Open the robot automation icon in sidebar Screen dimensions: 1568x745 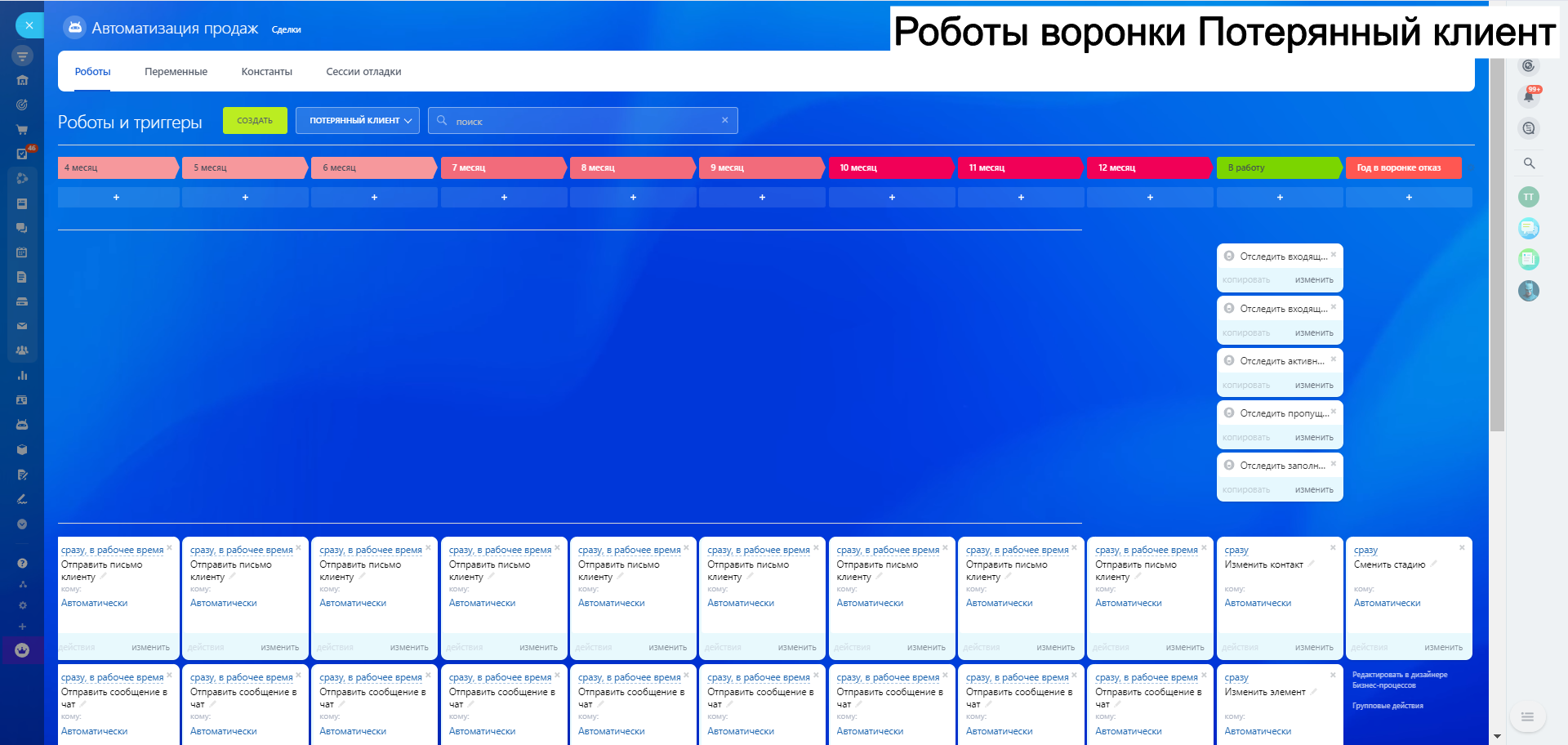pyautogui.click(x=22, y=425)
